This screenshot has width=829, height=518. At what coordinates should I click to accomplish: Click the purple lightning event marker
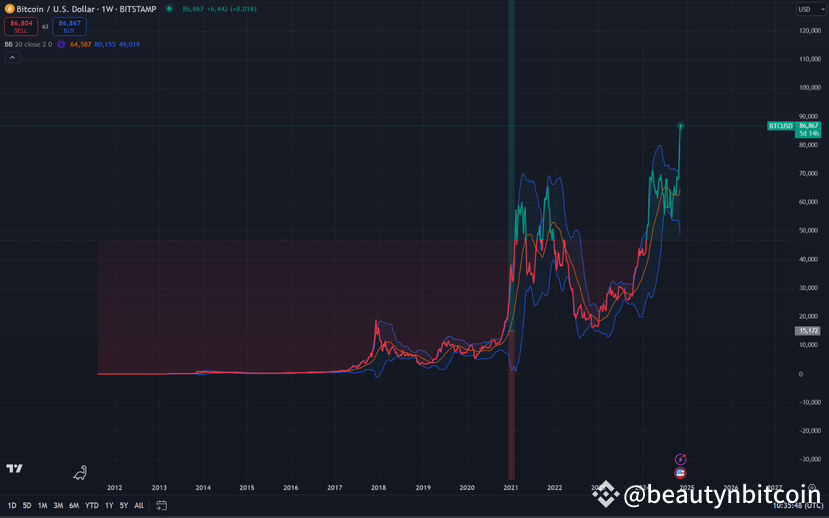point(680,459)
